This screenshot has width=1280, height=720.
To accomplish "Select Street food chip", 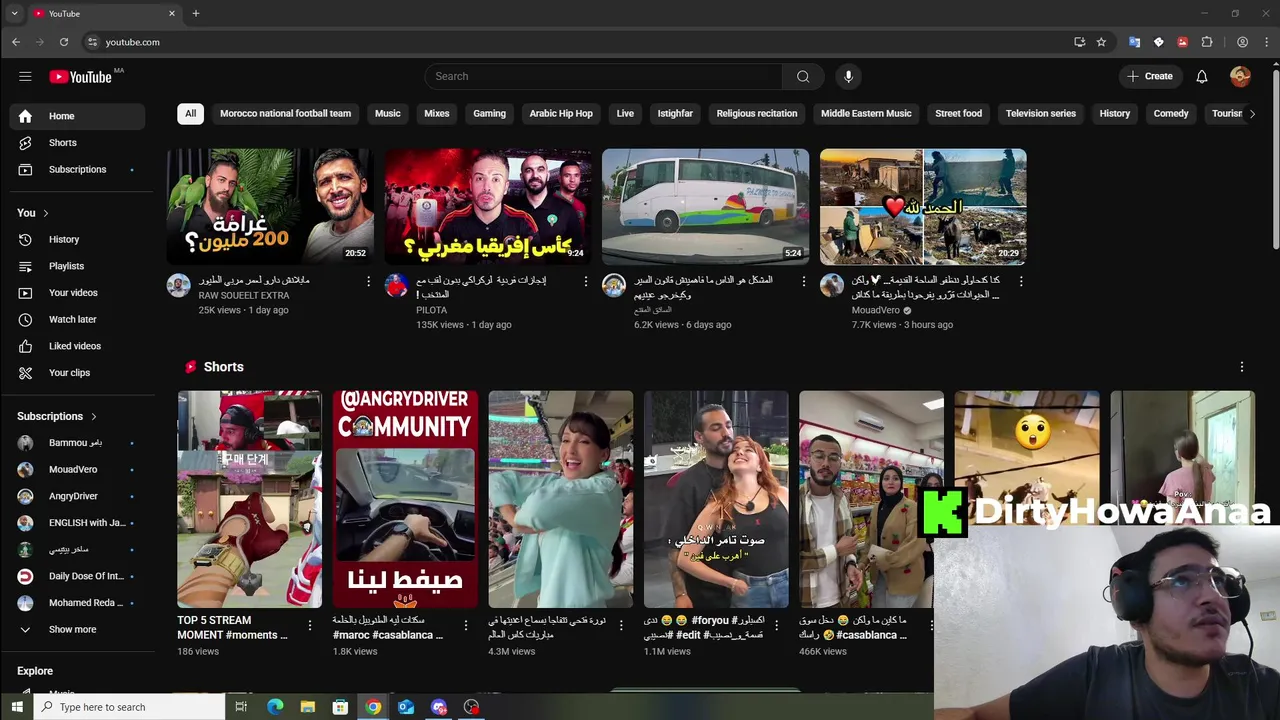I will point(958,114).
